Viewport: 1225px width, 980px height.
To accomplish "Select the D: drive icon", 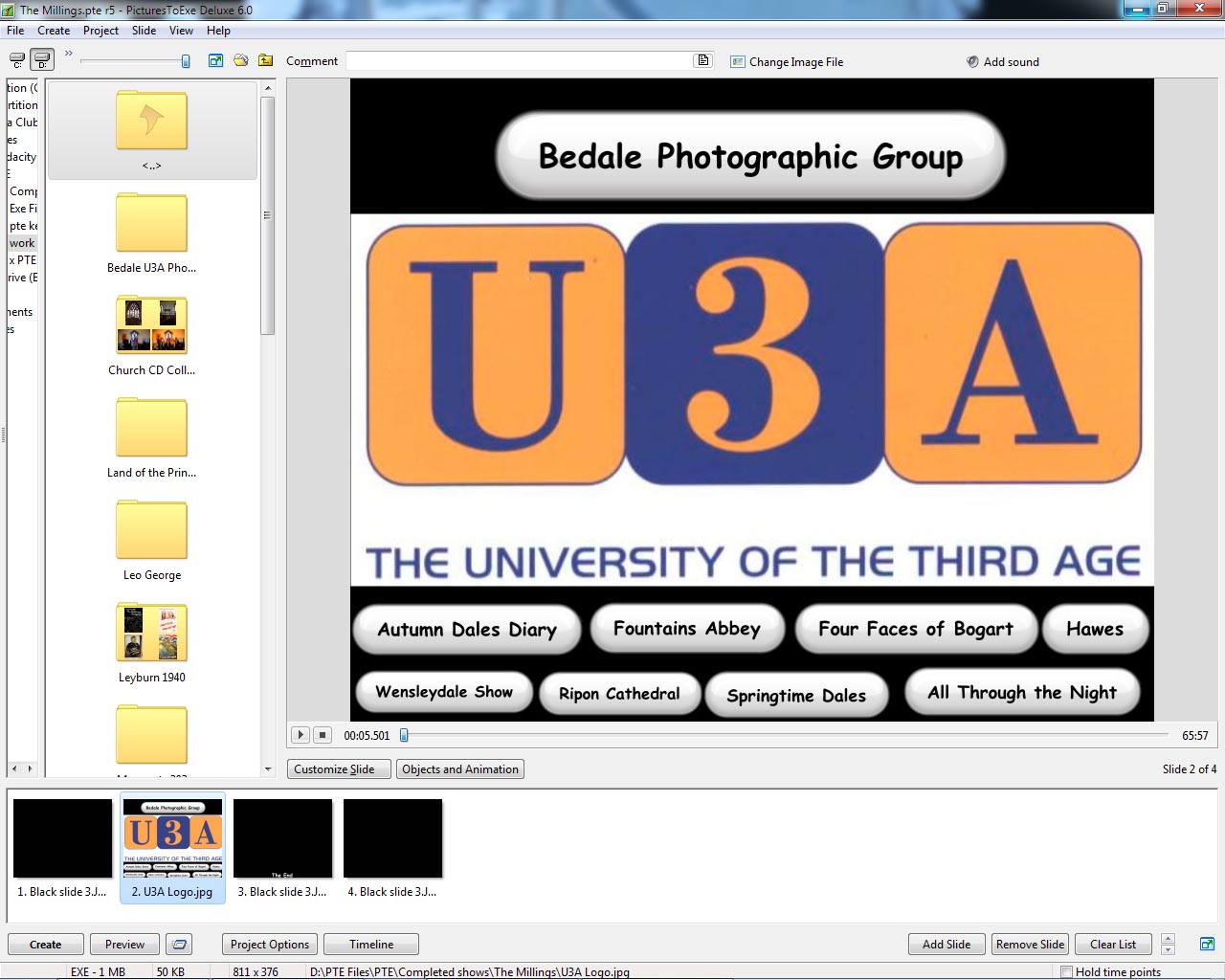I will point(42,60).
